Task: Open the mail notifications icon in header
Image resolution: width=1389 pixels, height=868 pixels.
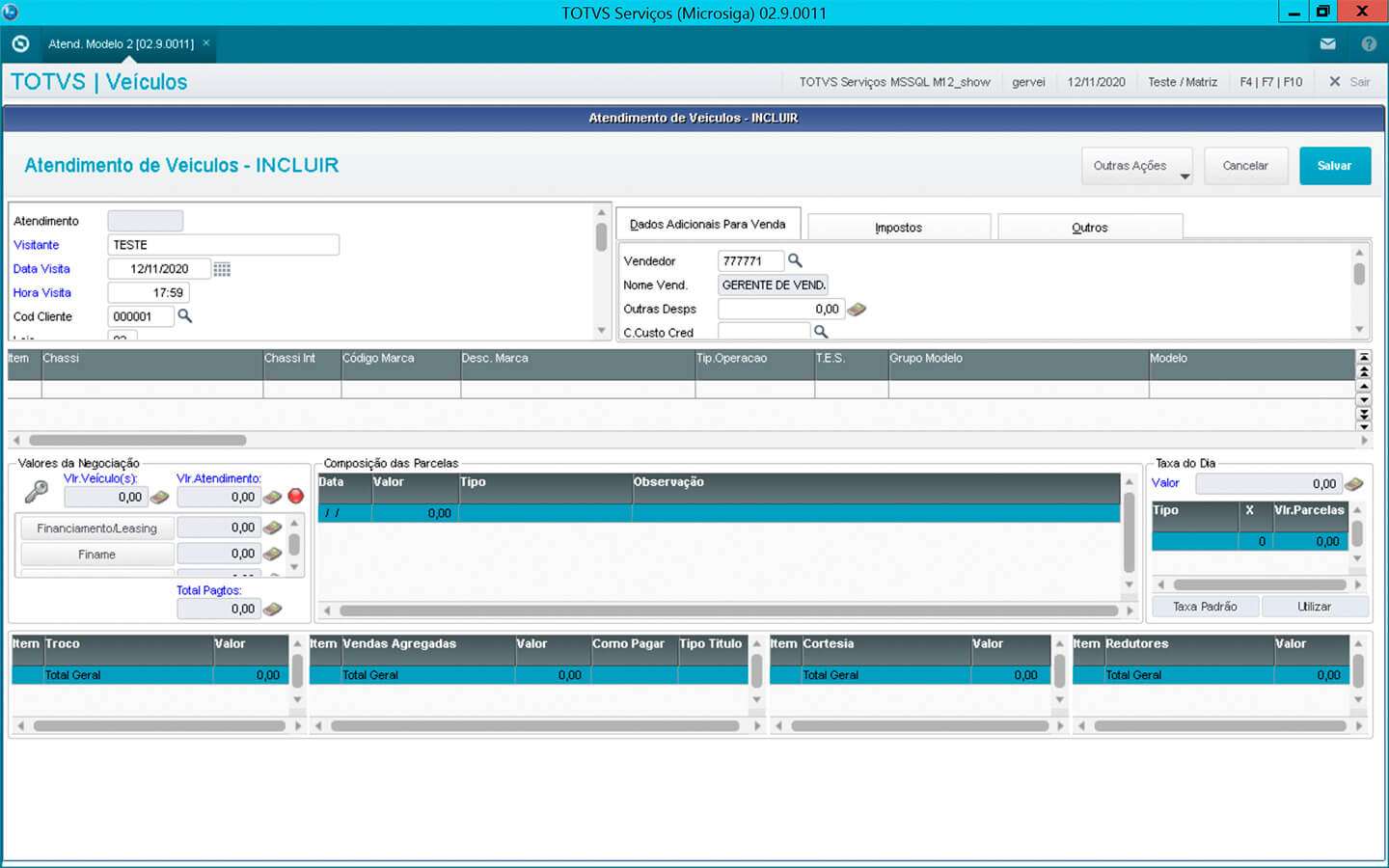Action: click(1328, 44)
